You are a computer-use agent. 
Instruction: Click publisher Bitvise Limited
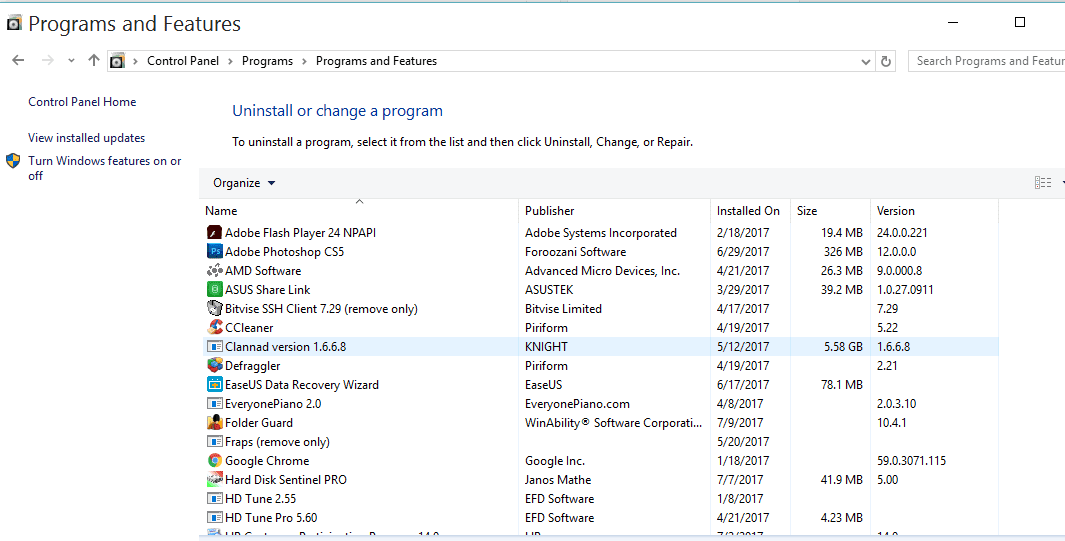coord(563,308)
